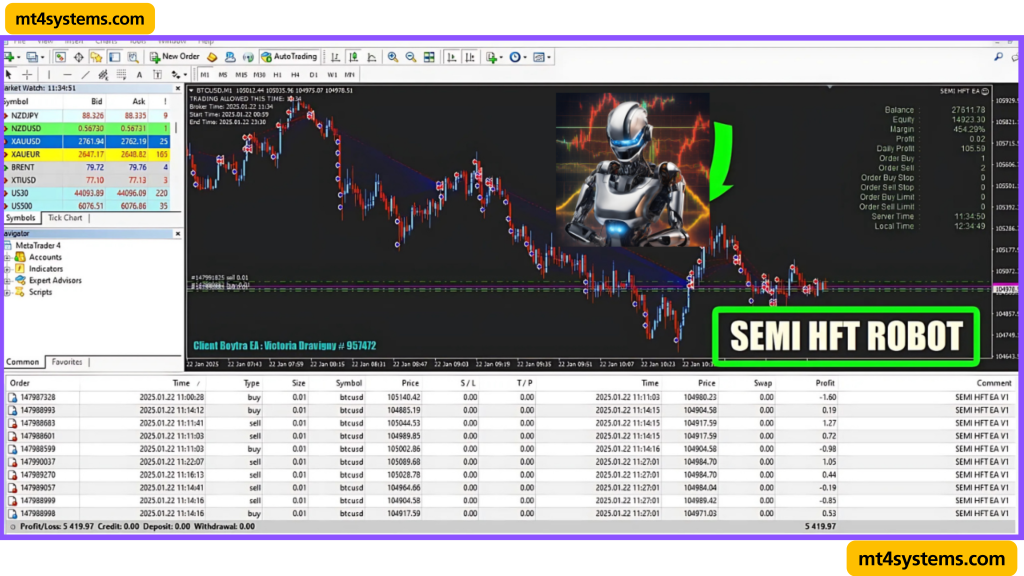Expand the Expert Advisors tree node
The height and width of the screenshot is (576, 1024).
[x=7, y=280]
